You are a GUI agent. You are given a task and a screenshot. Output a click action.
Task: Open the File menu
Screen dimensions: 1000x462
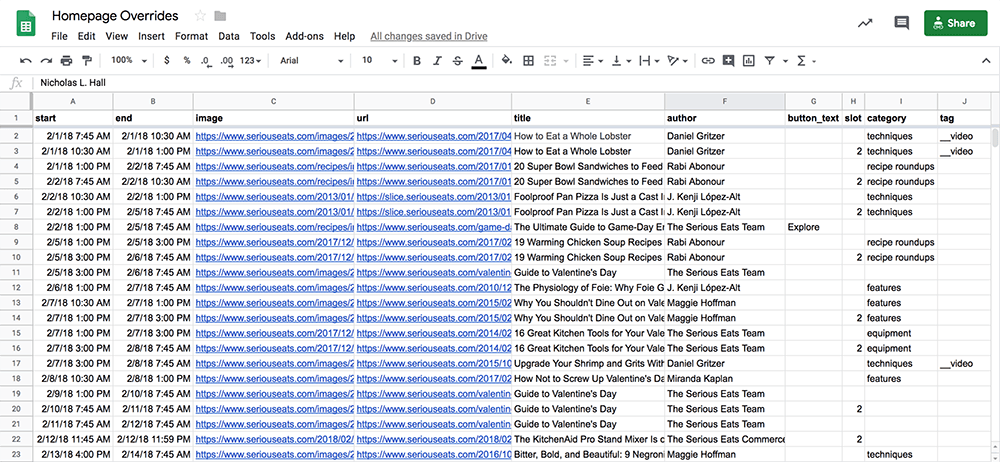click(59, 36)
